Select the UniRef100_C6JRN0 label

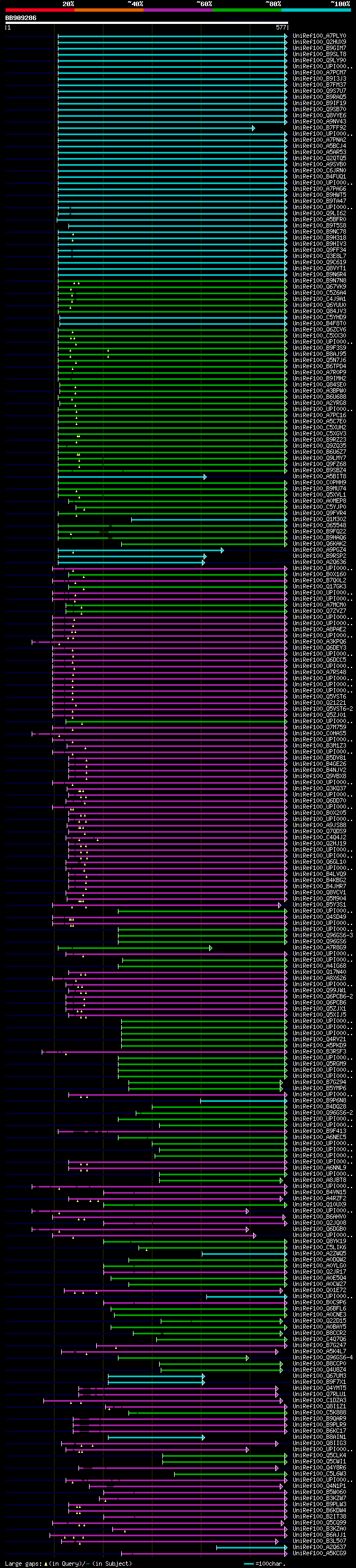tap(319, 171)
